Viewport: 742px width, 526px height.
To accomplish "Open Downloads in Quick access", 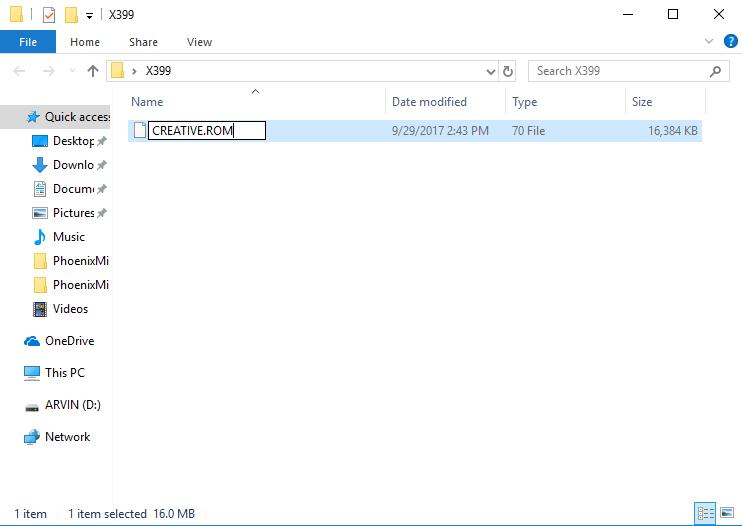I will pos(72,165).
